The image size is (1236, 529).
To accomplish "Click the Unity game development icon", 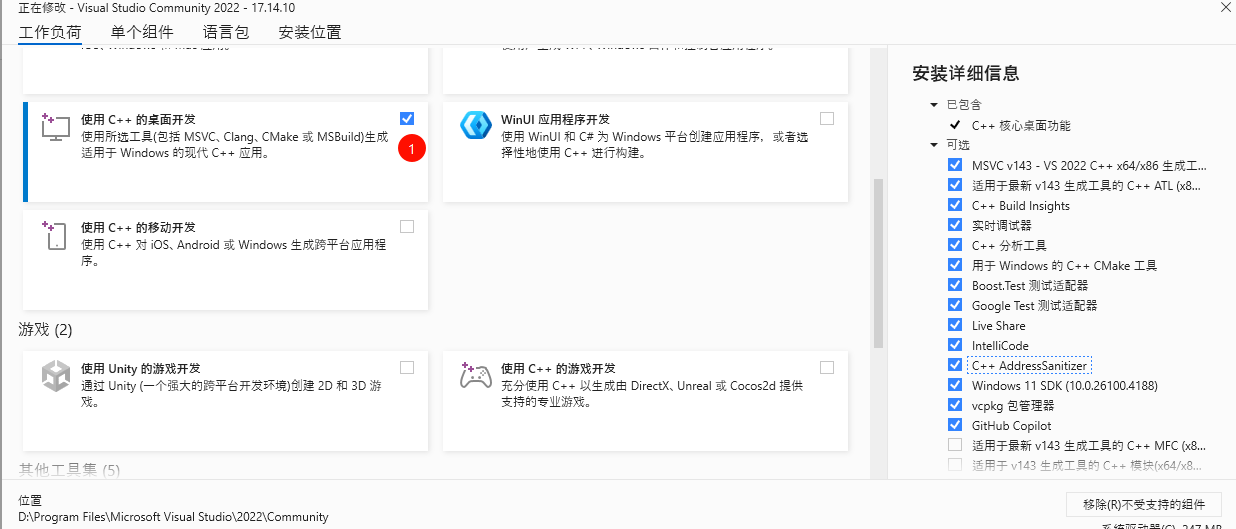I will click(x=55, y=376).
